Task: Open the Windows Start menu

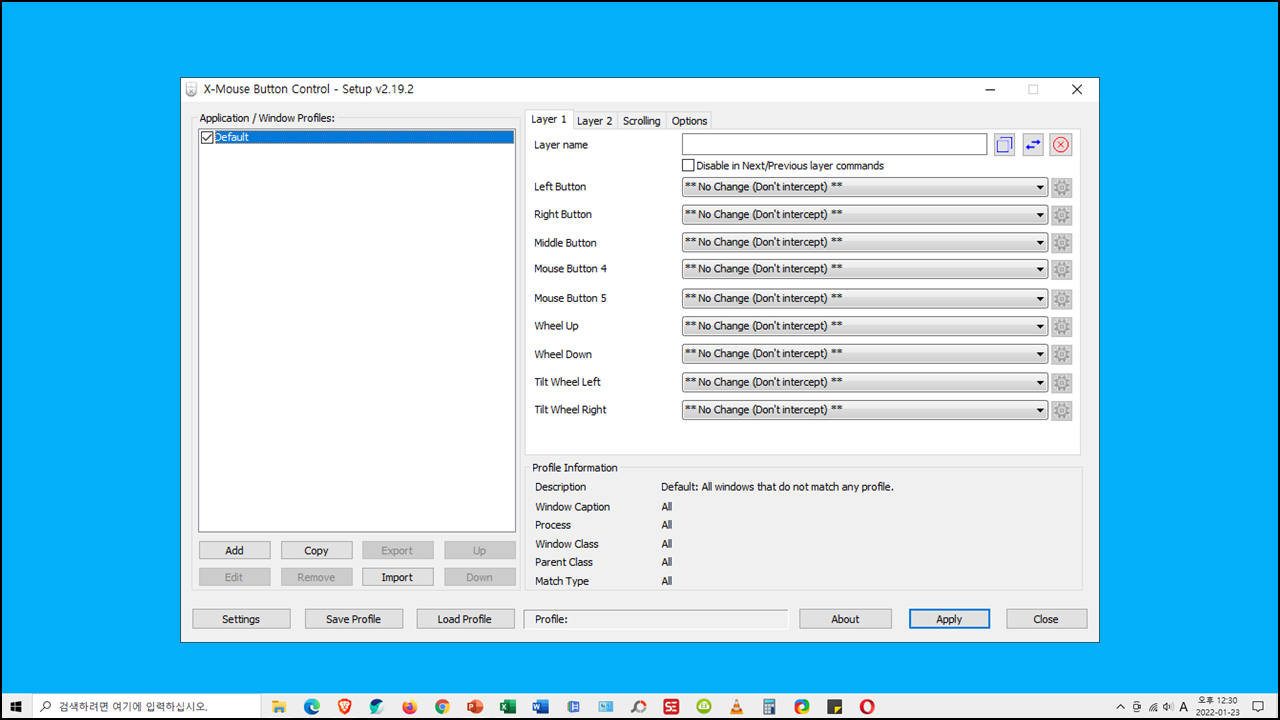Action: (x=16, y=706)
